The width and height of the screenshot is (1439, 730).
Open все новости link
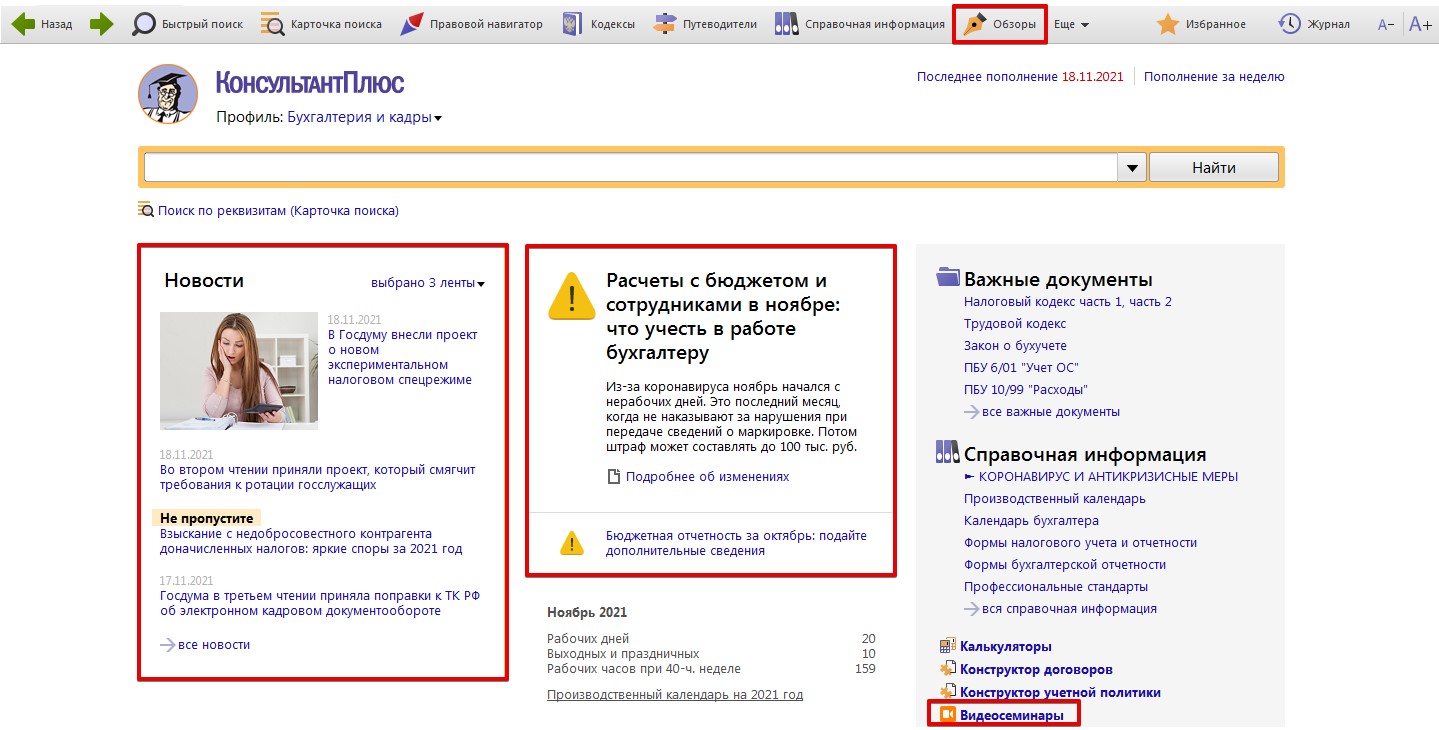[214, 645]
